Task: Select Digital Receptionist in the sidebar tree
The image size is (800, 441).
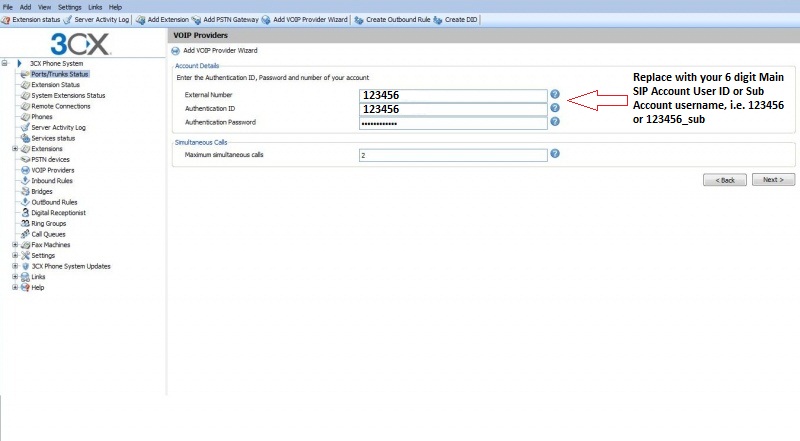Action: point(58,213)
